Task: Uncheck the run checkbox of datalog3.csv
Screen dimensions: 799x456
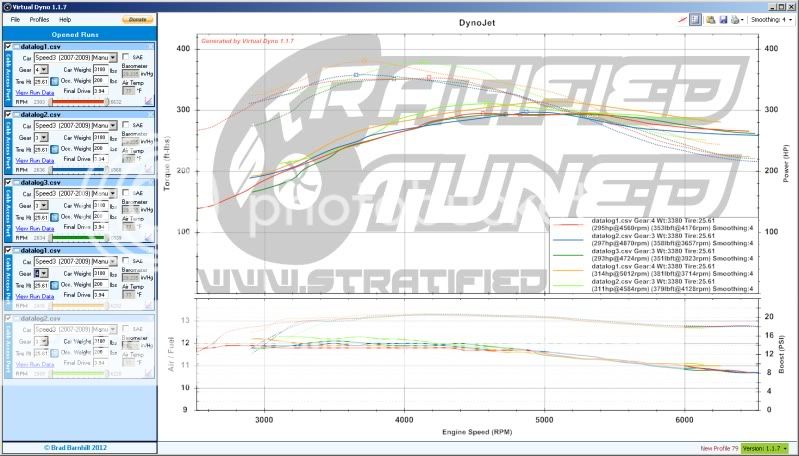Action: pyautogui.click(x=8, y=182)
